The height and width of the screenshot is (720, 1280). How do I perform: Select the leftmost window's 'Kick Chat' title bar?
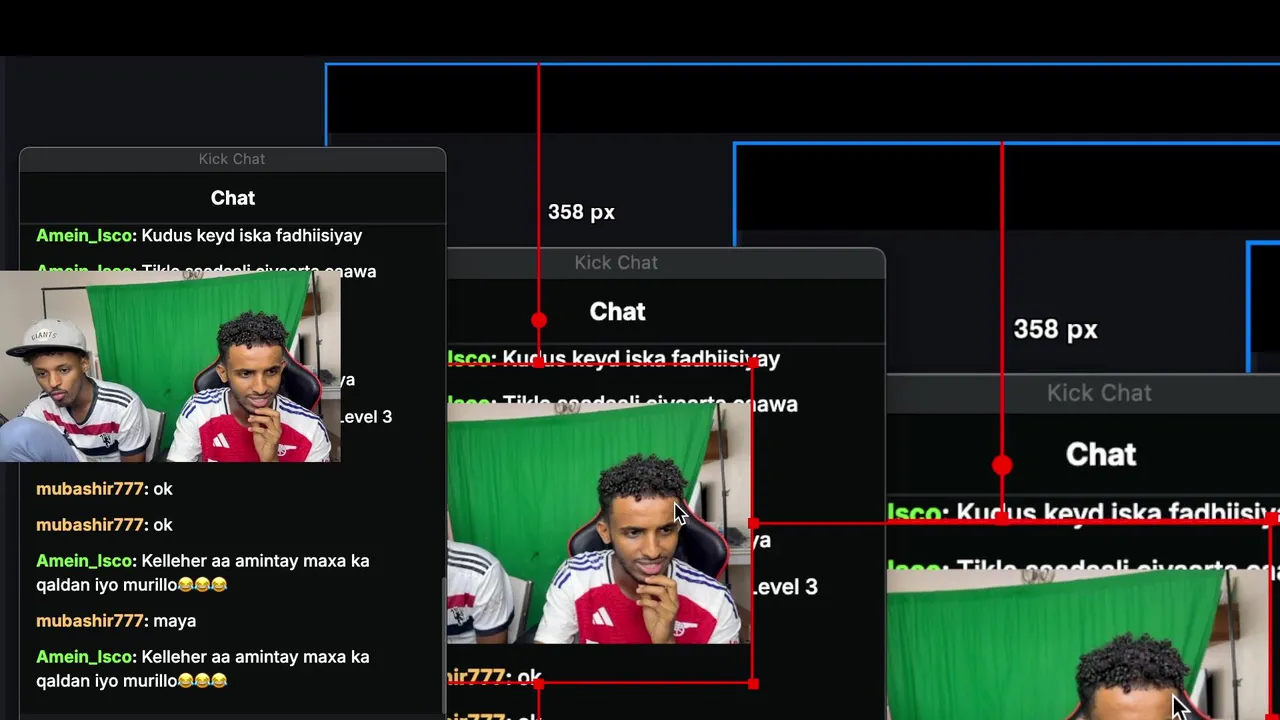point(232,159)
